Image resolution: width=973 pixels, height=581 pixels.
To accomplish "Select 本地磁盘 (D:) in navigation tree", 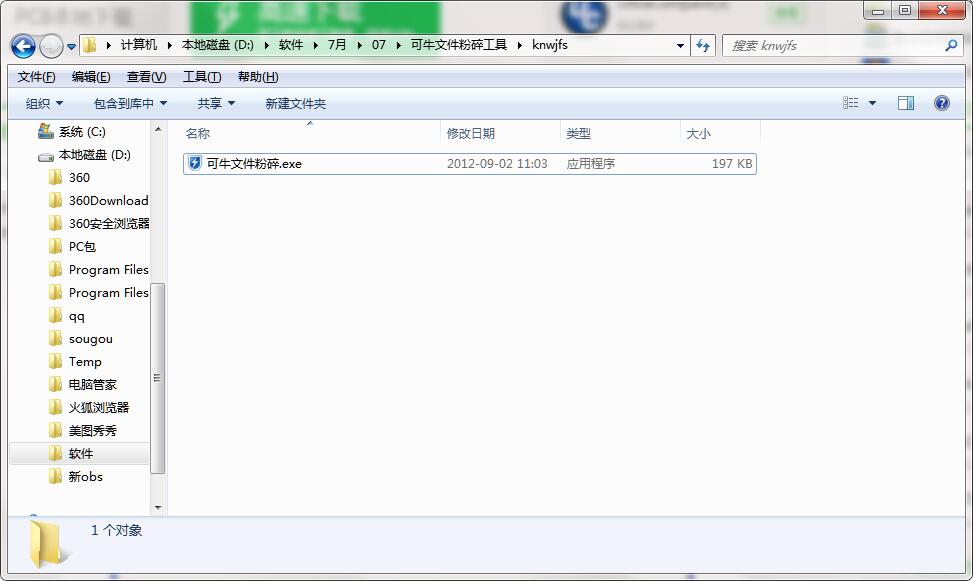I will tap(94, 155).
